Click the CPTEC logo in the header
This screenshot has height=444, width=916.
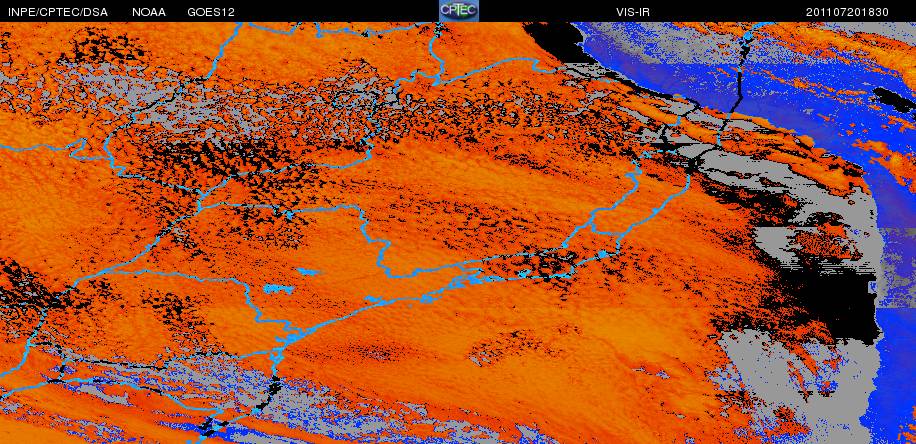(x=459, y=11)
